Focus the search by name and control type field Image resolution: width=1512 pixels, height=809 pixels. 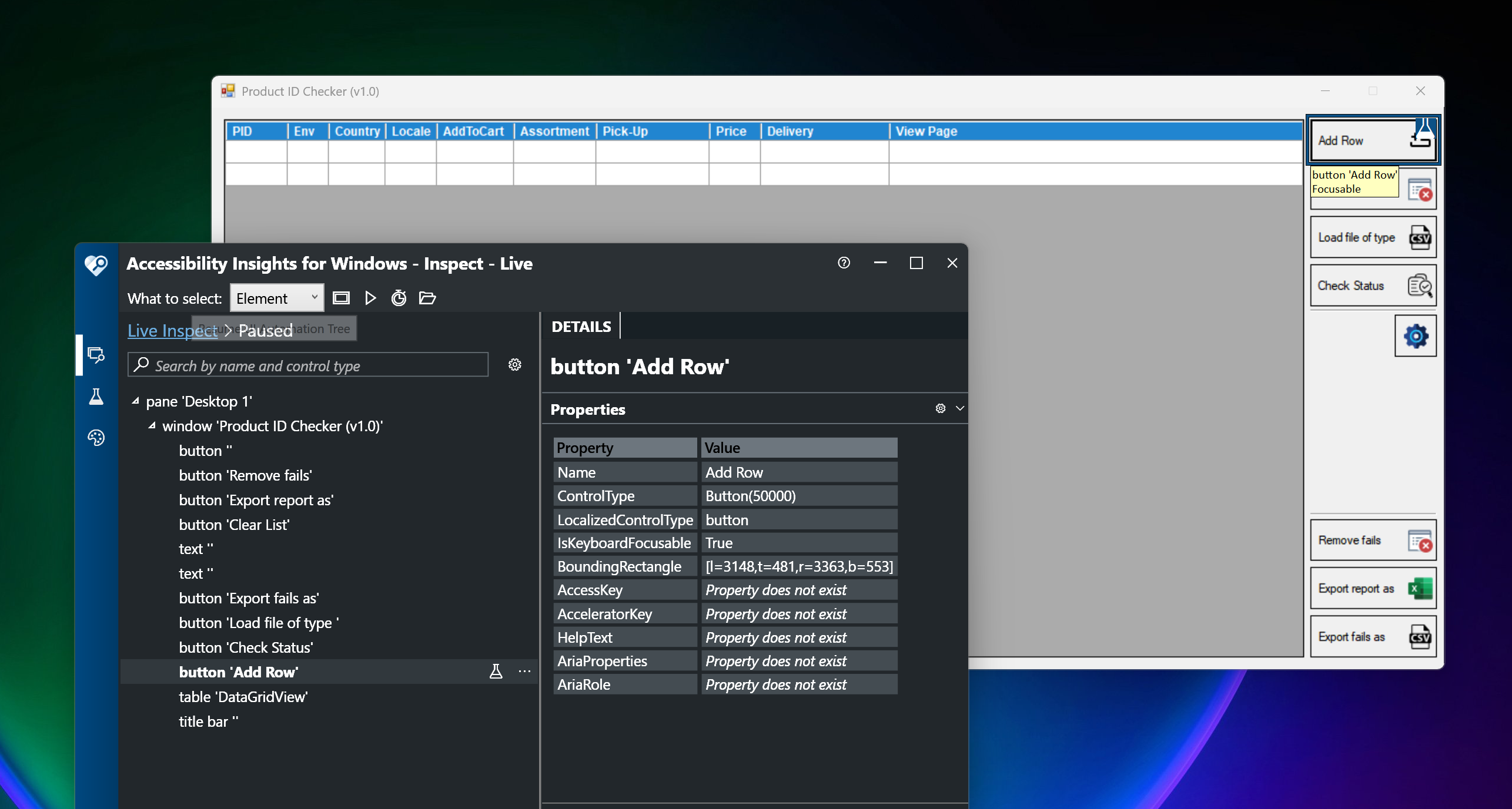(x=308, y=365)
